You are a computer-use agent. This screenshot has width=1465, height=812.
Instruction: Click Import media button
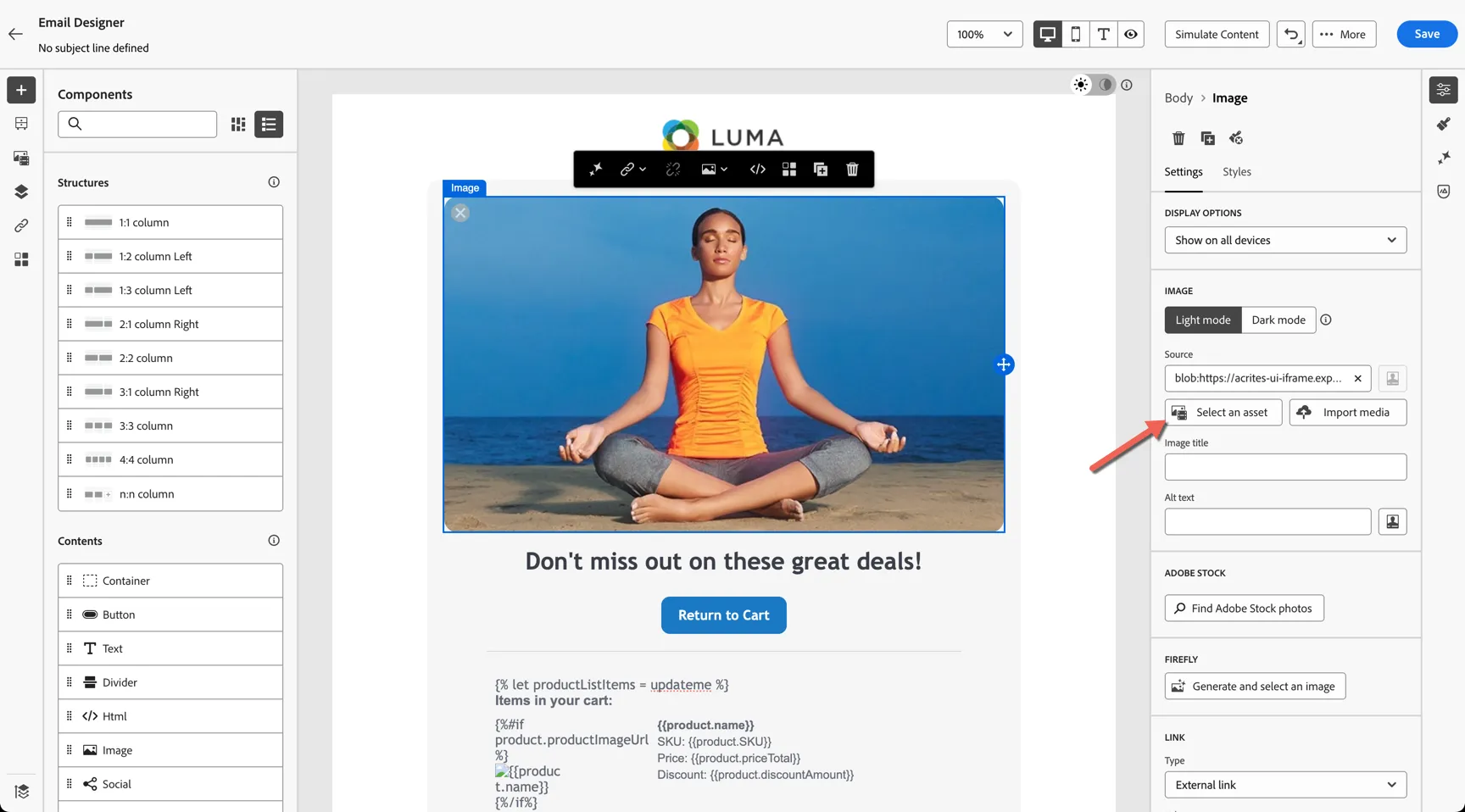pos(1348,413)
